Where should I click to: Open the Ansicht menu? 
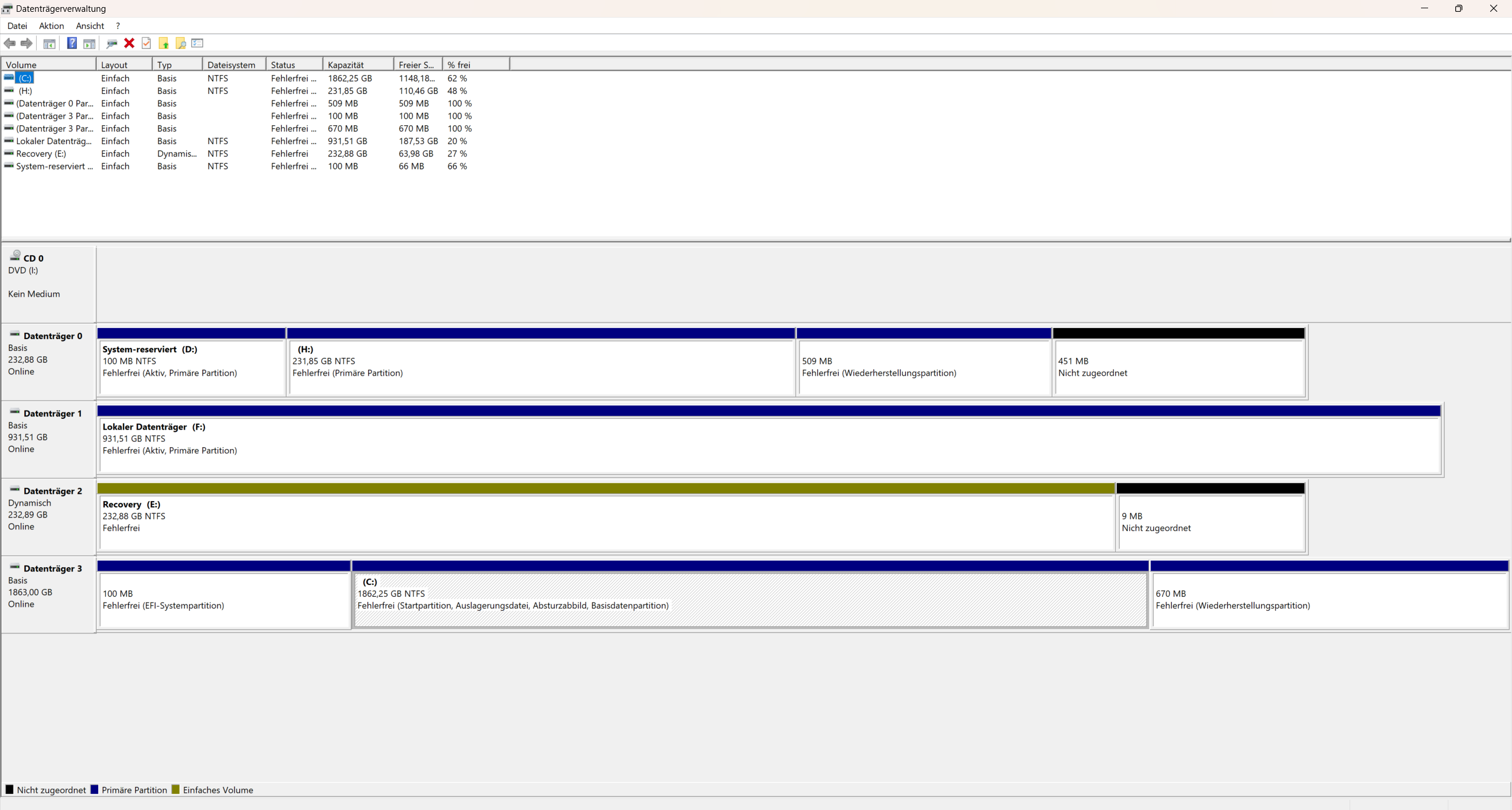coord(90,26)
